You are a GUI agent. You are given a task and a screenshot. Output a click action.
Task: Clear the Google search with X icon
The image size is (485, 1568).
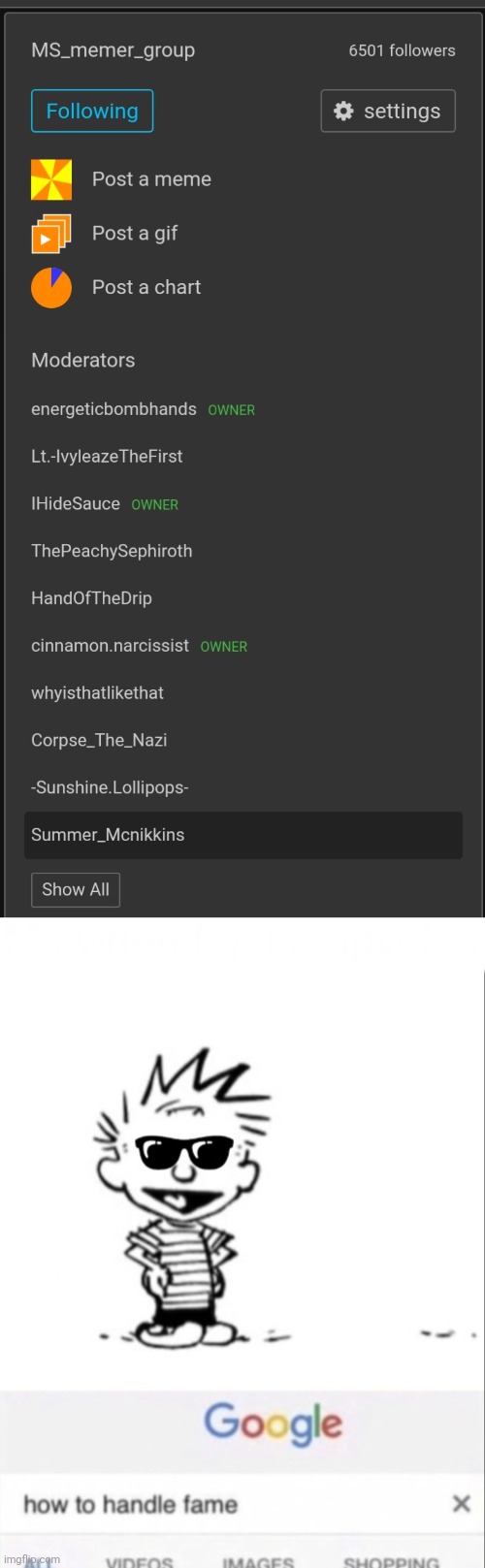point(462,1503)
